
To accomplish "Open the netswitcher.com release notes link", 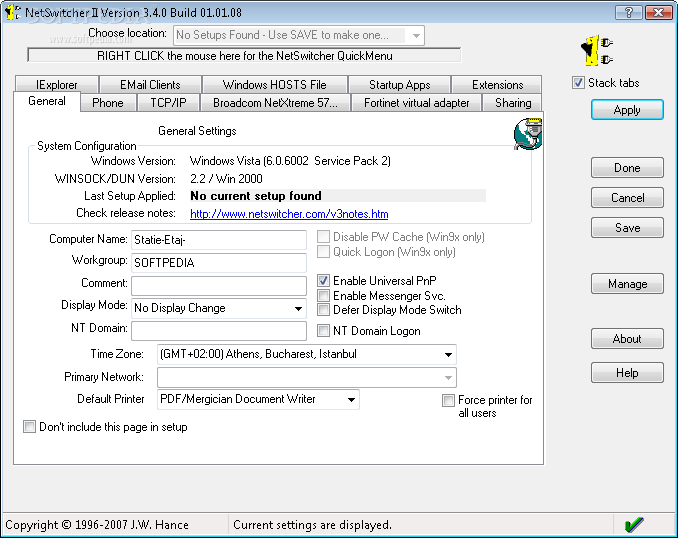I will 289,214.
